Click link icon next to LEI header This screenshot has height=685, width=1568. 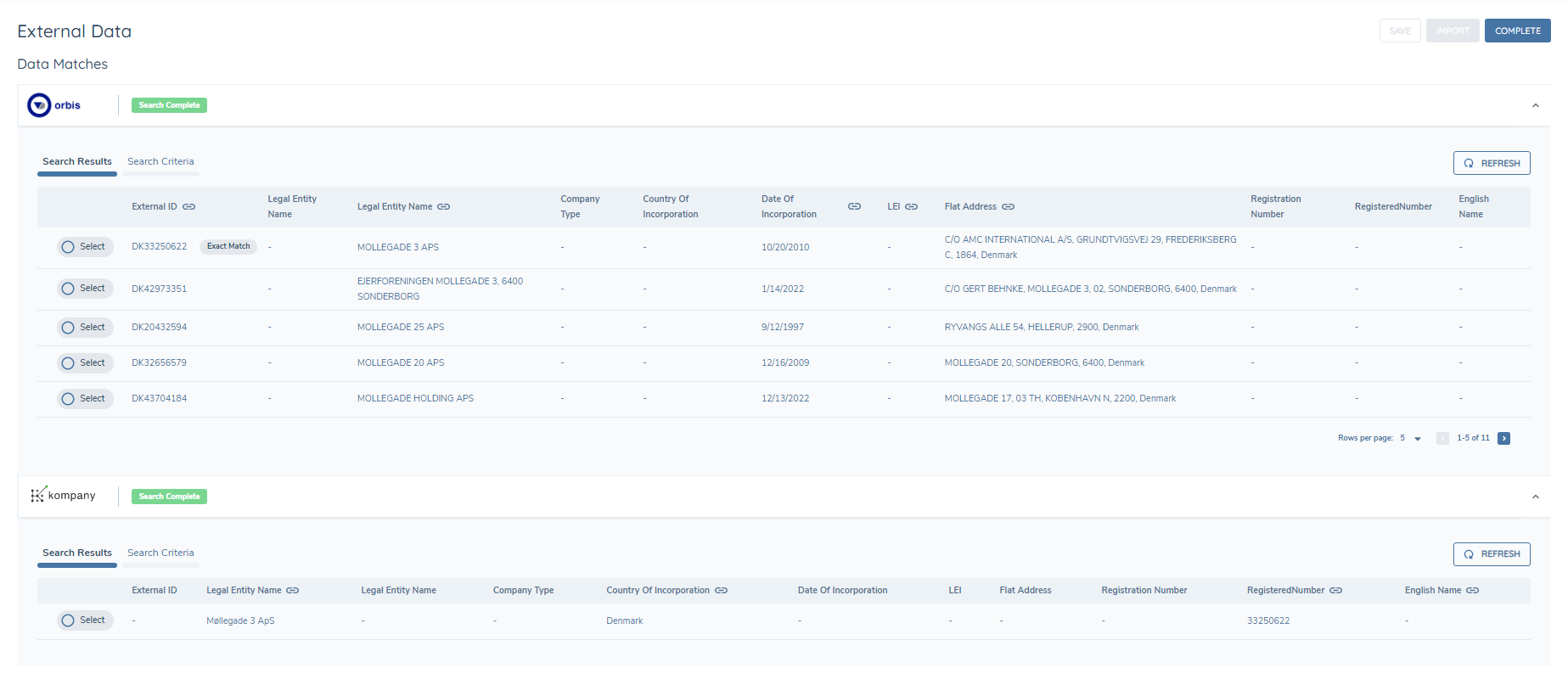coord(912,207)
